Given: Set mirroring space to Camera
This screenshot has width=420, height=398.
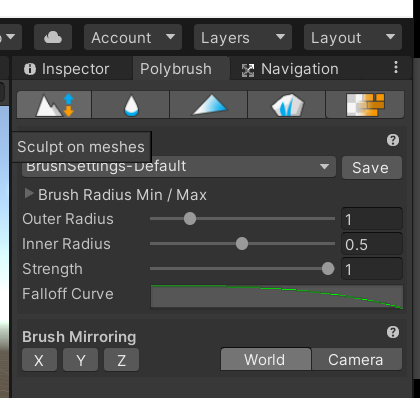Looking at the screenshot, I should pyautogui.click(x=356, y=359).
